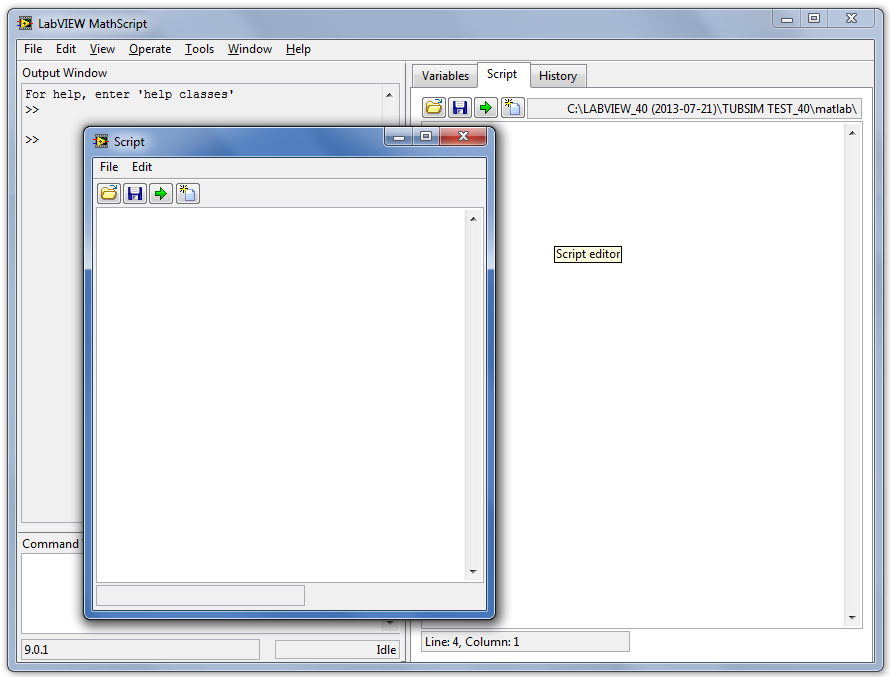Open the Operate menu
This screenshot has height=677, width=890.
coord(150,49)
